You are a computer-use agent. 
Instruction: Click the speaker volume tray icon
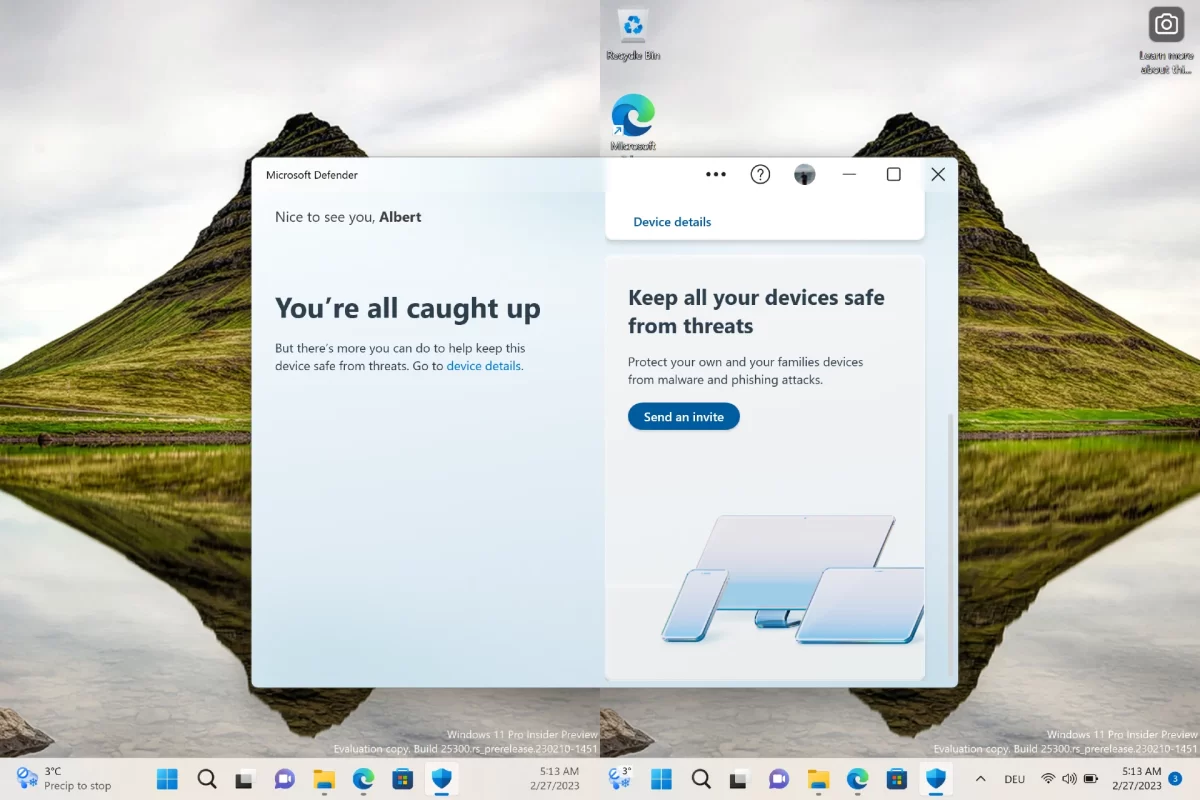(x=1069, y=778)
